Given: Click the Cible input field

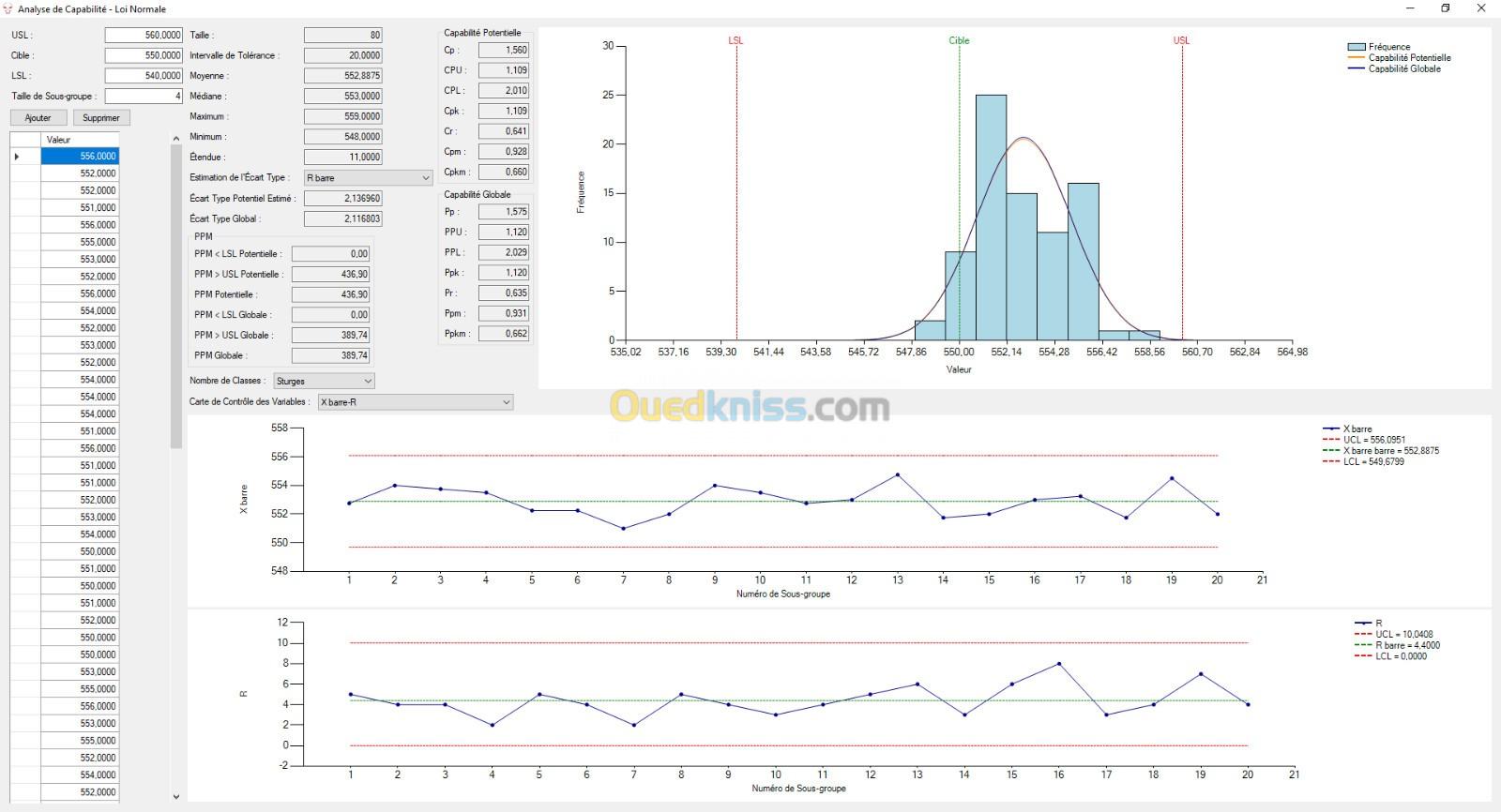Looking at the screenshot, I should click(144, 55).
